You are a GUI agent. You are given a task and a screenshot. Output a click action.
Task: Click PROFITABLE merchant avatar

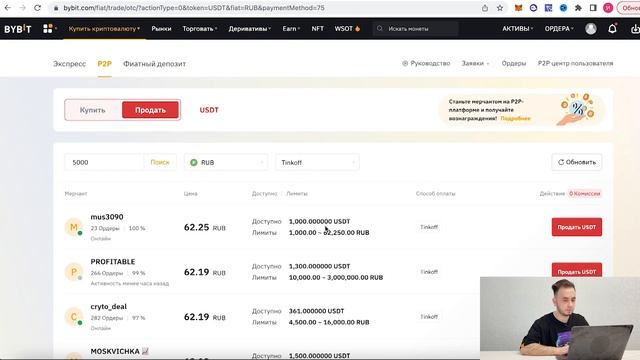coord(74,272)
